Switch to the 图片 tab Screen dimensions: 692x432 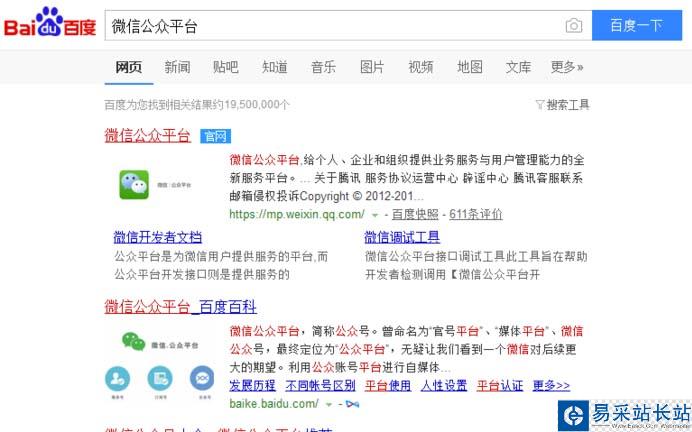click(372, 67)
